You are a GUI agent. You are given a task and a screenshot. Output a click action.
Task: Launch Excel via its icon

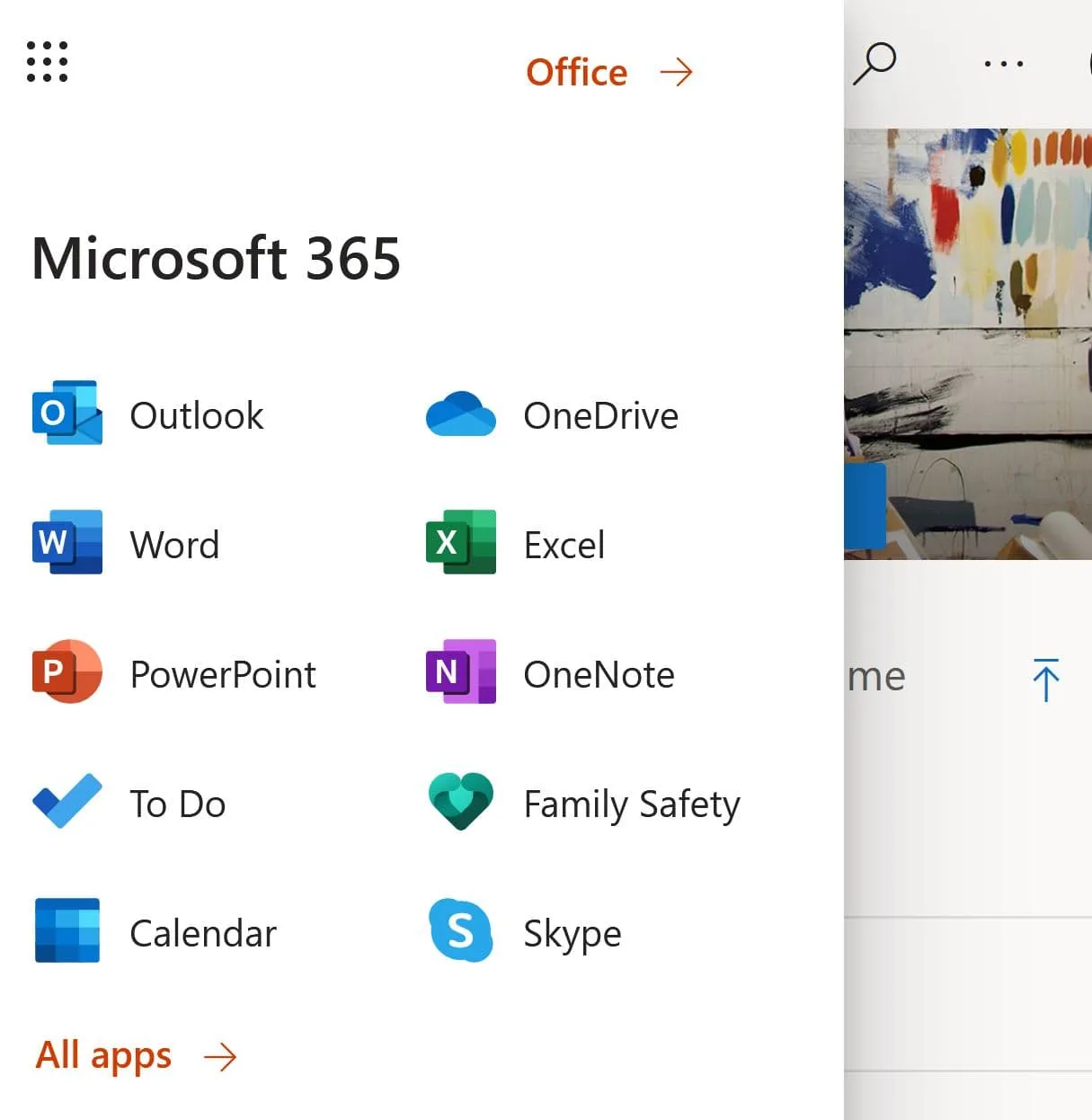(461, 542)
